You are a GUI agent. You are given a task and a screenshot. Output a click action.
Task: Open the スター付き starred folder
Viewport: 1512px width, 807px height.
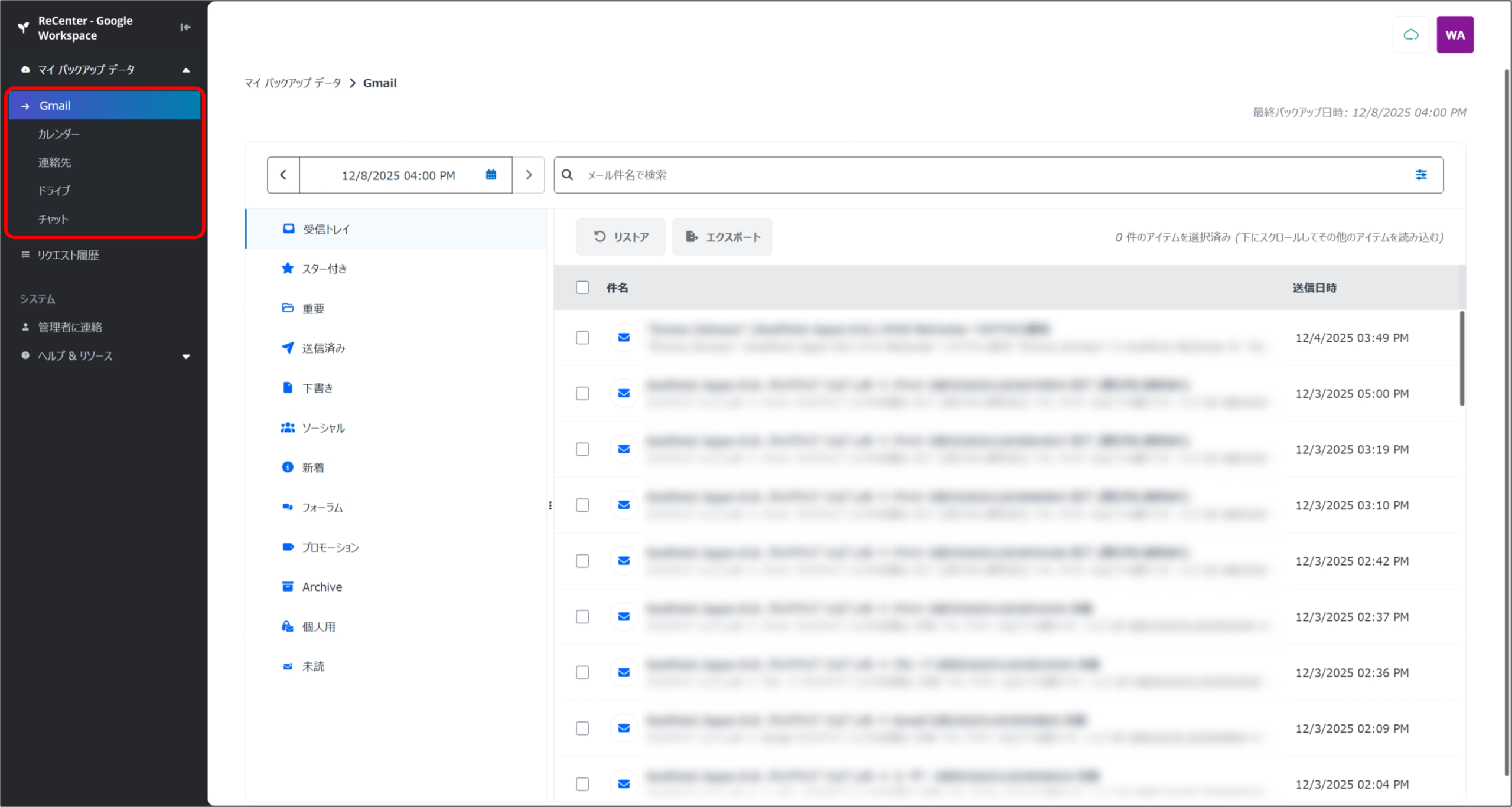pos(324,269)
